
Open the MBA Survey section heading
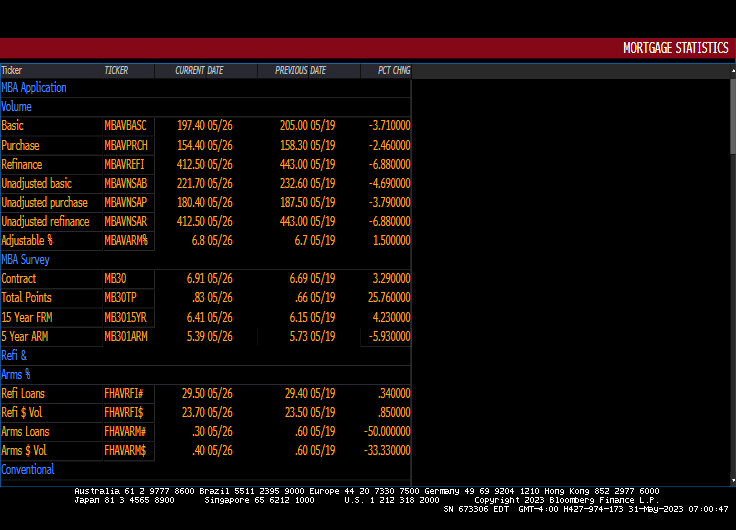[26, 260]
